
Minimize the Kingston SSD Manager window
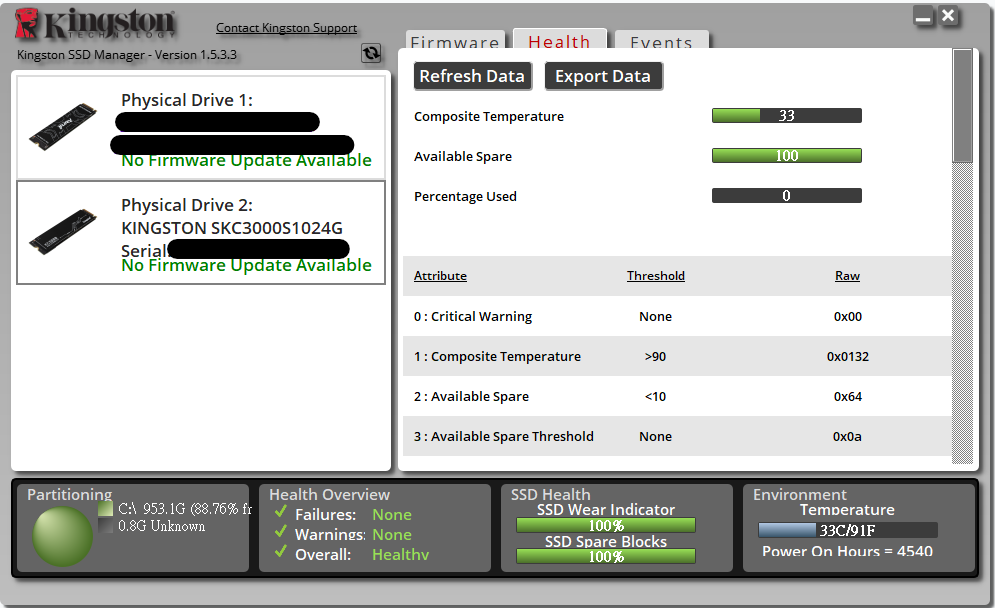923,17
